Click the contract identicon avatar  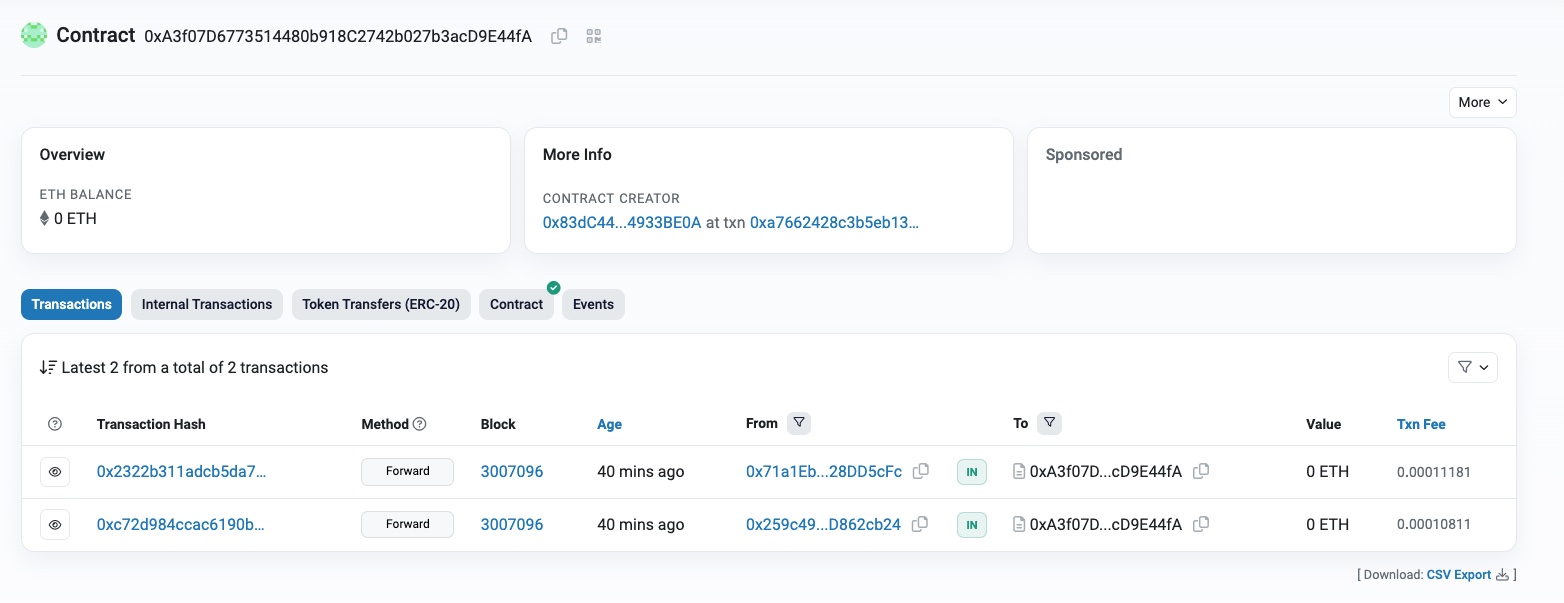[x=35, y=35]
